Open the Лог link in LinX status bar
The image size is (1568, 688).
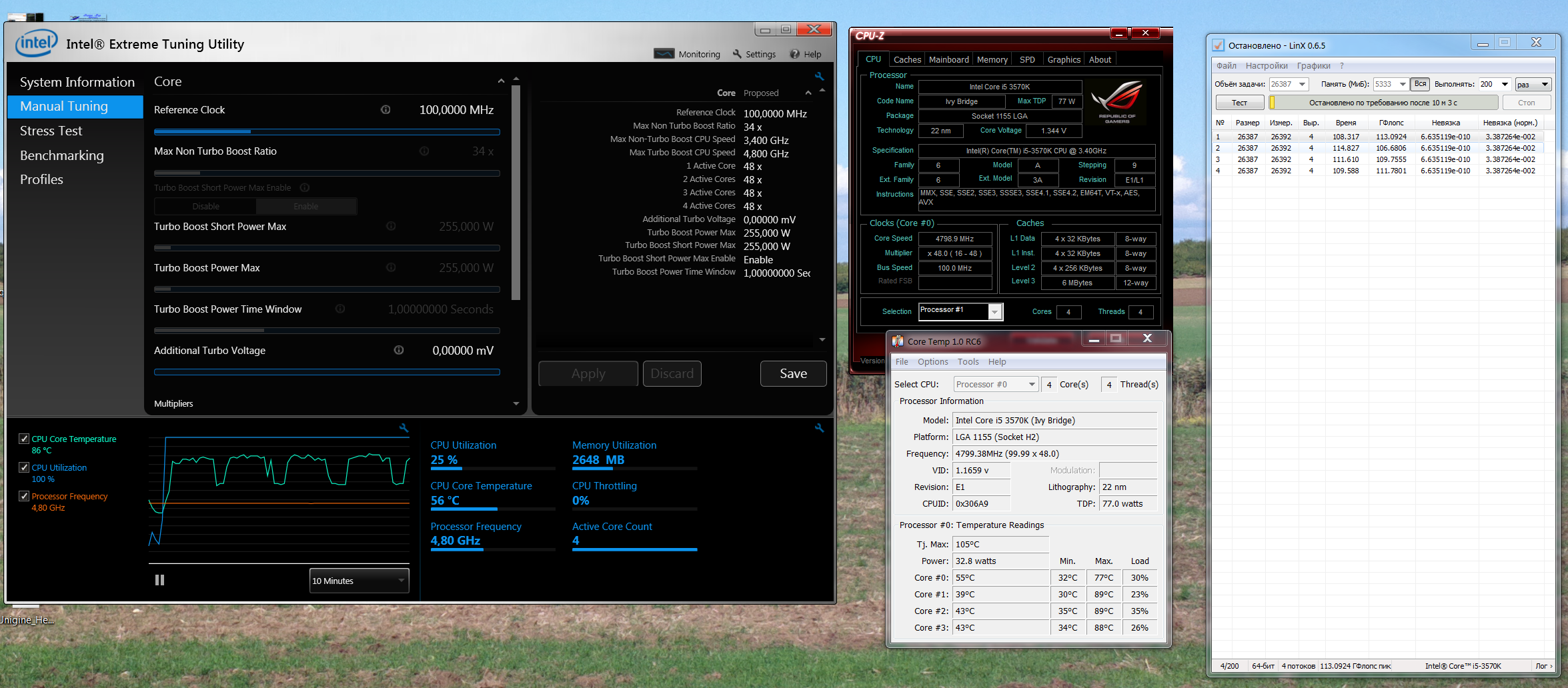click(1543, 665)
